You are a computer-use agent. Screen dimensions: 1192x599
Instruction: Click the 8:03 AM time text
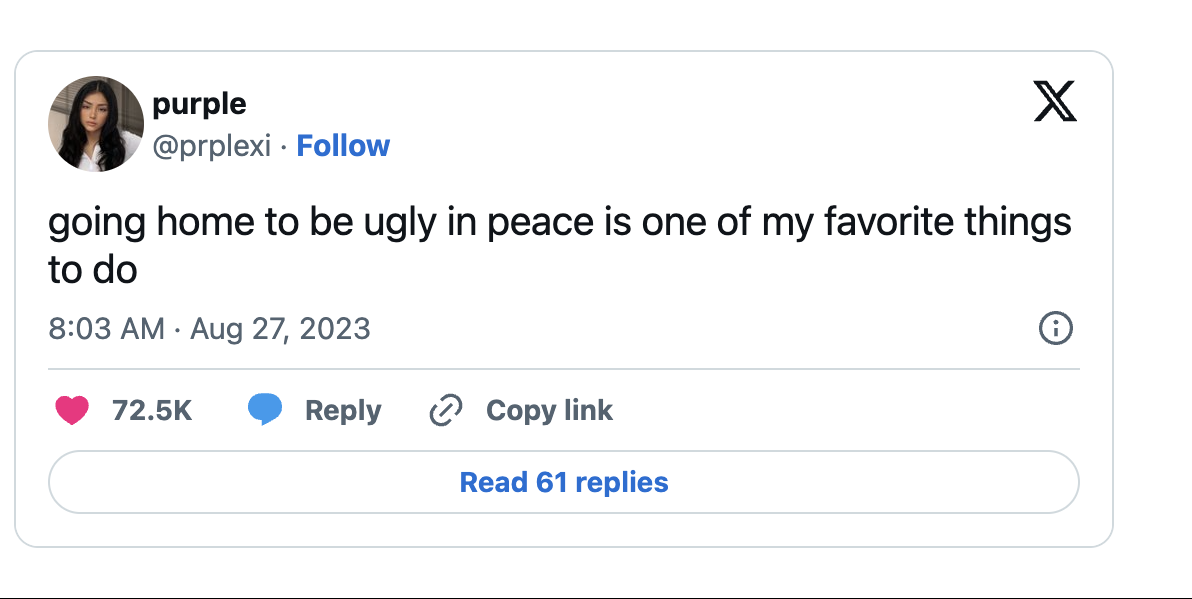(x=106, y=328)
